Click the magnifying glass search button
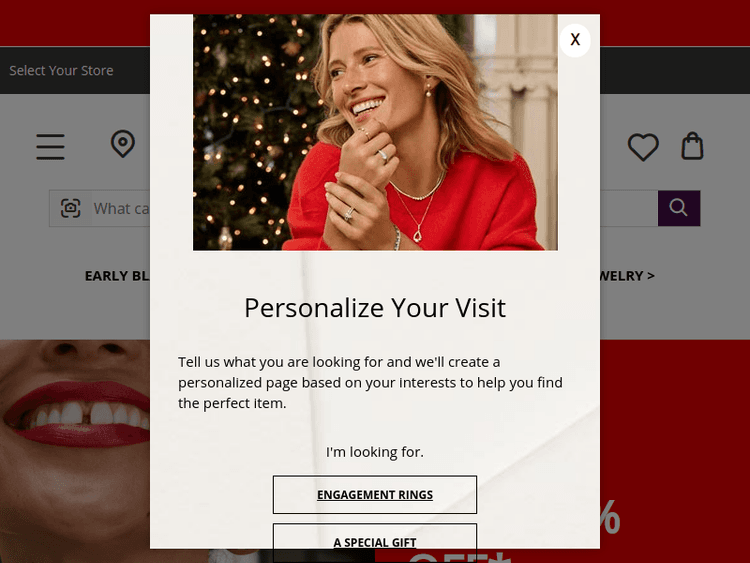The width and height of the screenshot is (750, 563). pos(679,208)
